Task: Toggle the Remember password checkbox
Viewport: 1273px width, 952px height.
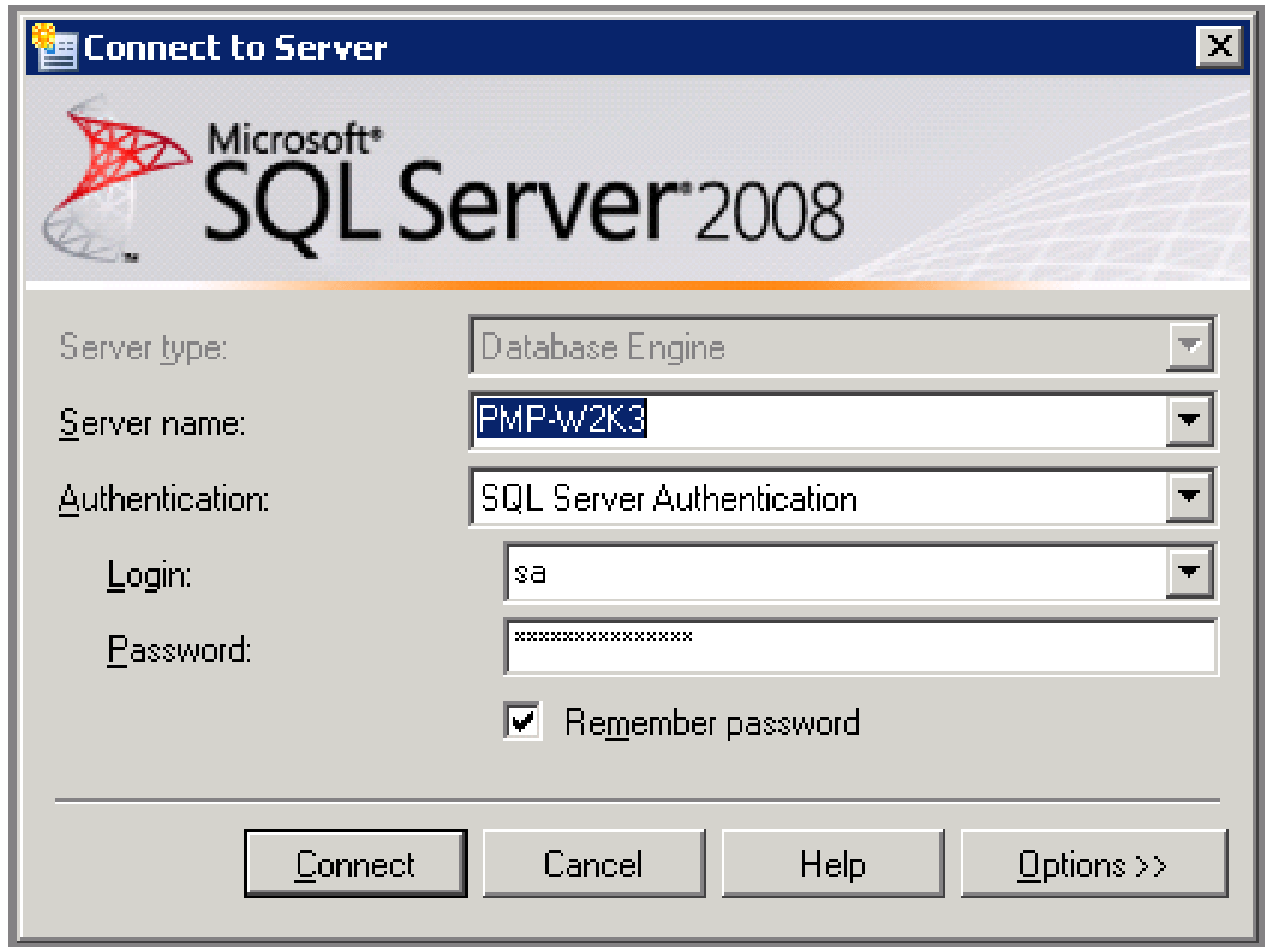Action: click(522, 722)
